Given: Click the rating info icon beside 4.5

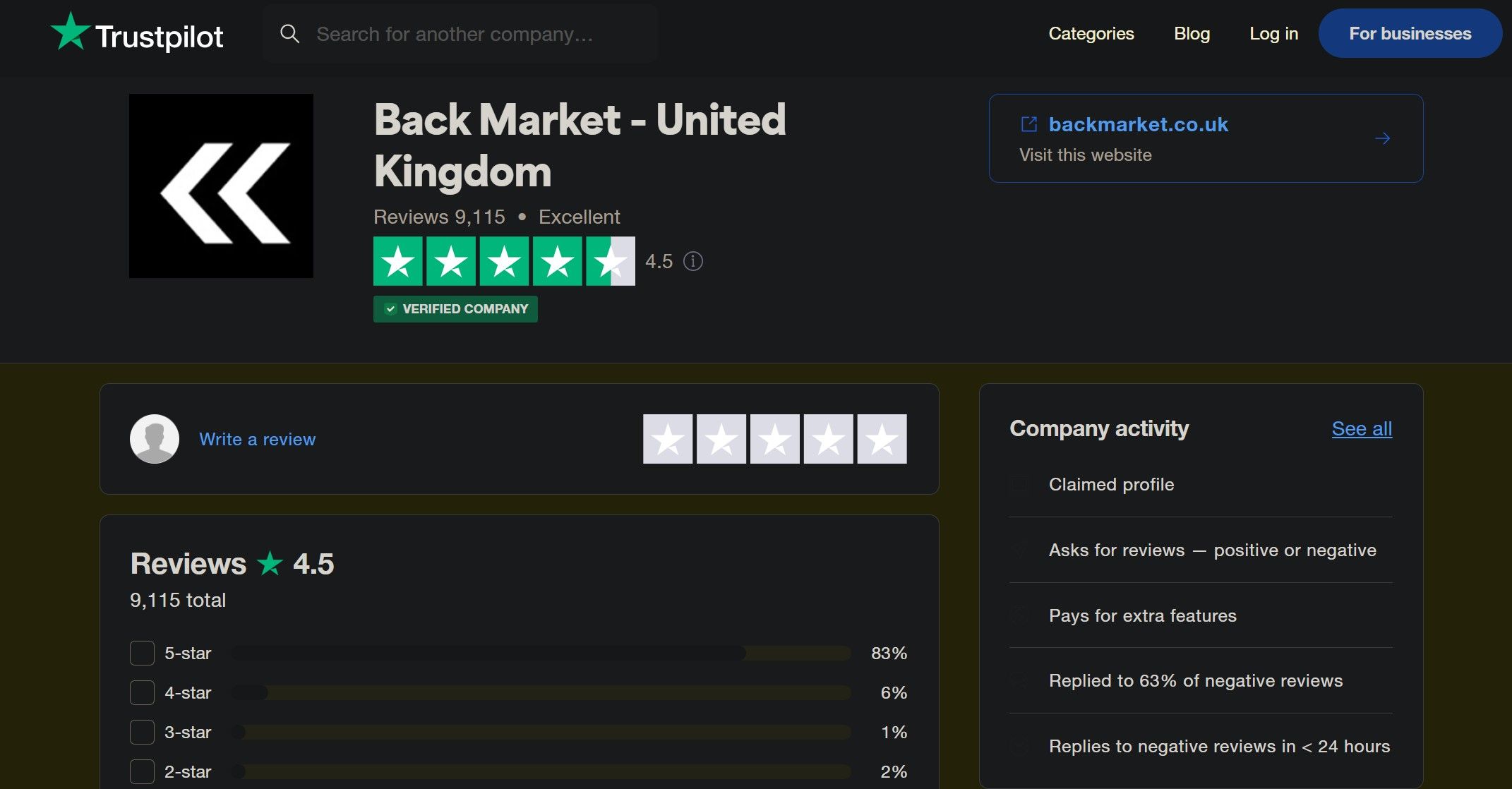Looking at the screenshot, I should 693,261.
